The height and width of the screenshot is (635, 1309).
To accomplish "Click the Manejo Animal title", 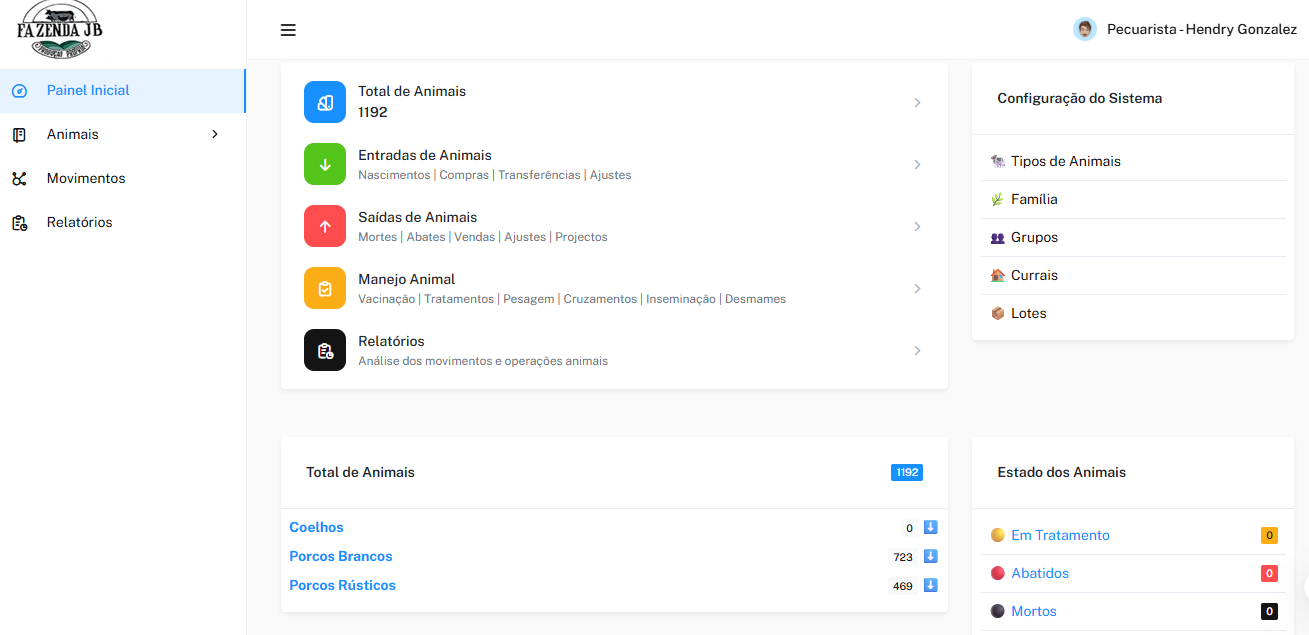I will (407, 279).
